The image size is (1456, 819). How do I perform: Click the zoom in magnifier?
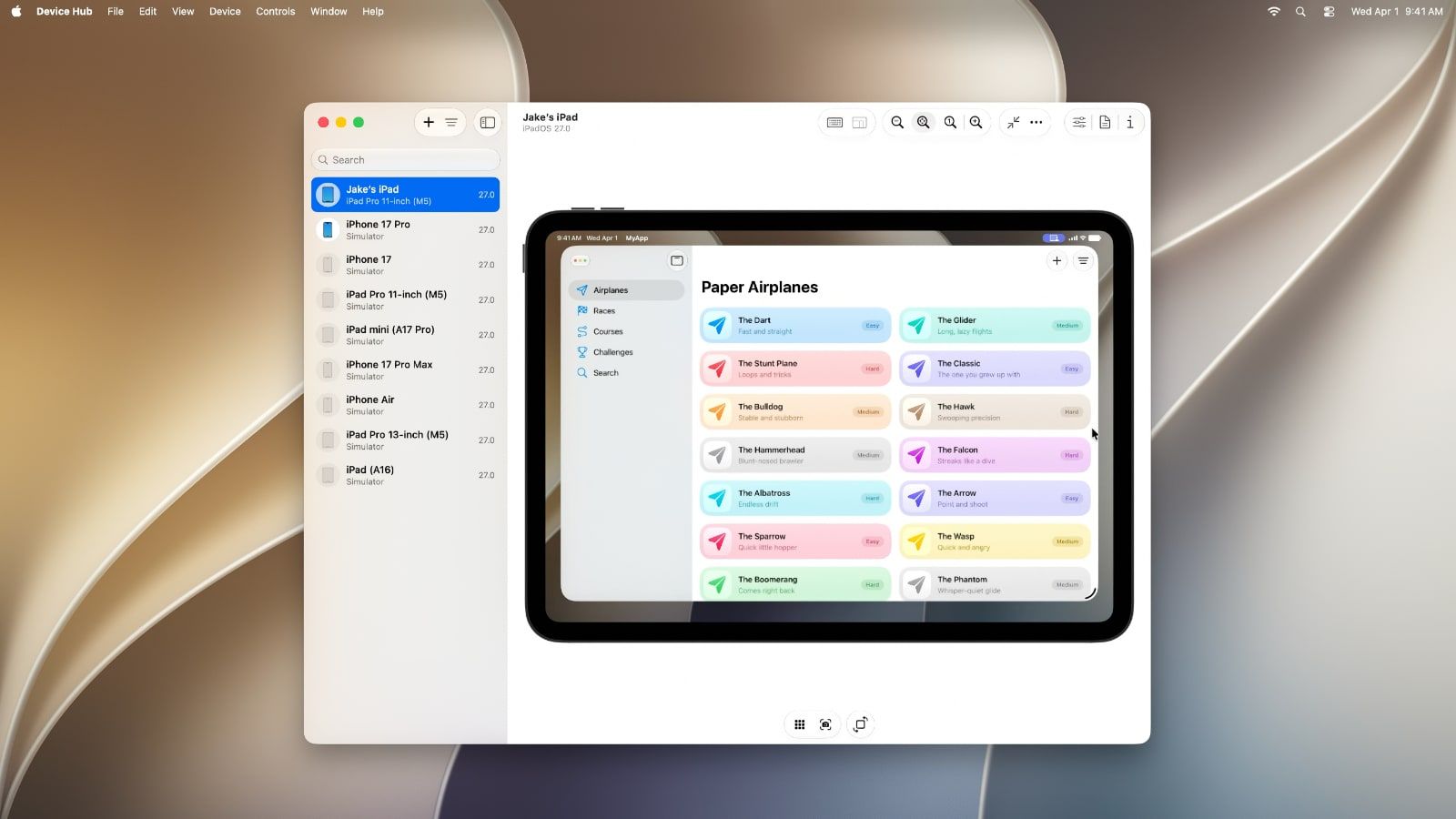pos(976,122)
